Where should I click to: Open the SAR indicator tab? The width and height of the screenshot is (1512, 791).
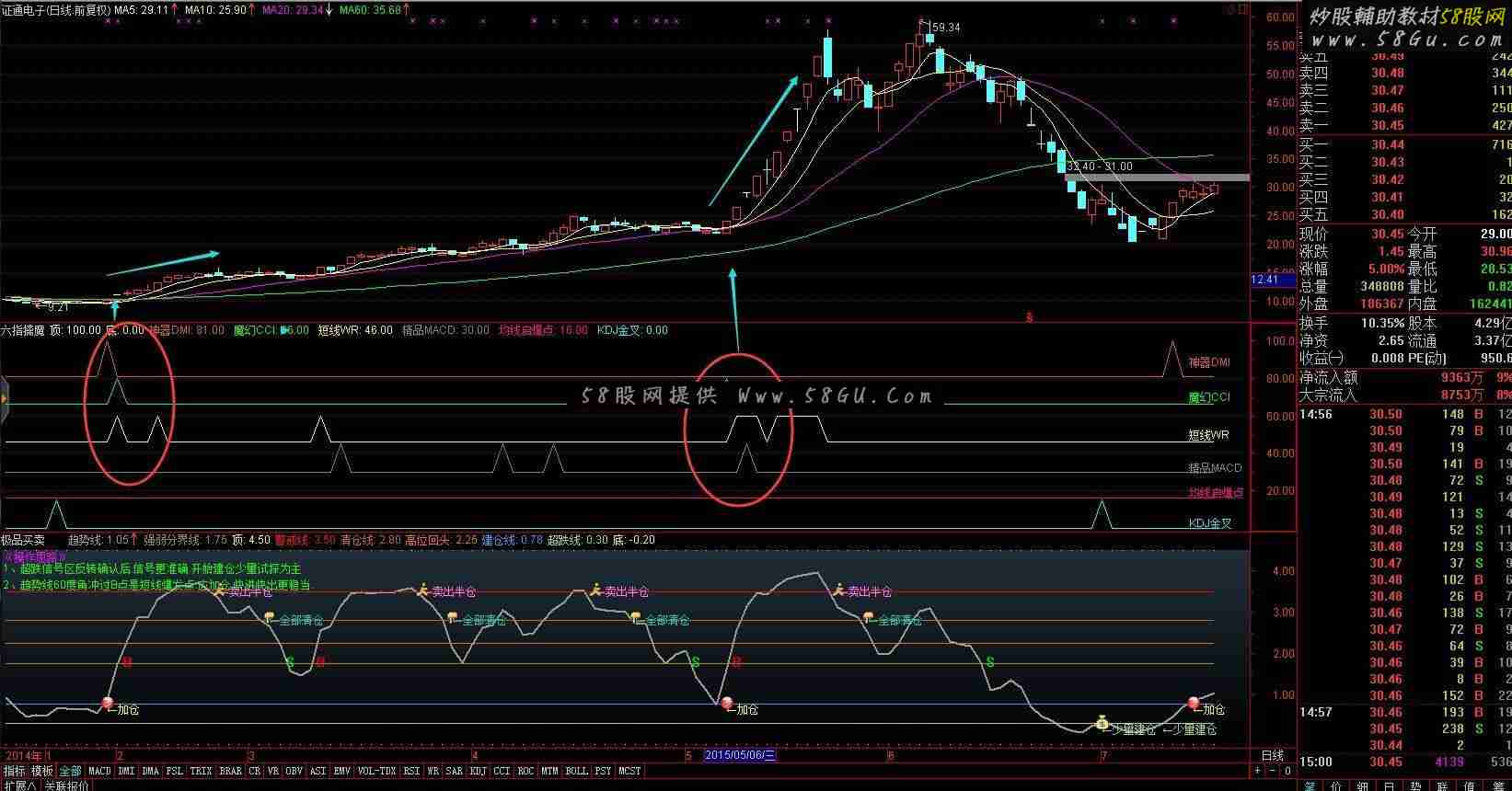[455, 771]
